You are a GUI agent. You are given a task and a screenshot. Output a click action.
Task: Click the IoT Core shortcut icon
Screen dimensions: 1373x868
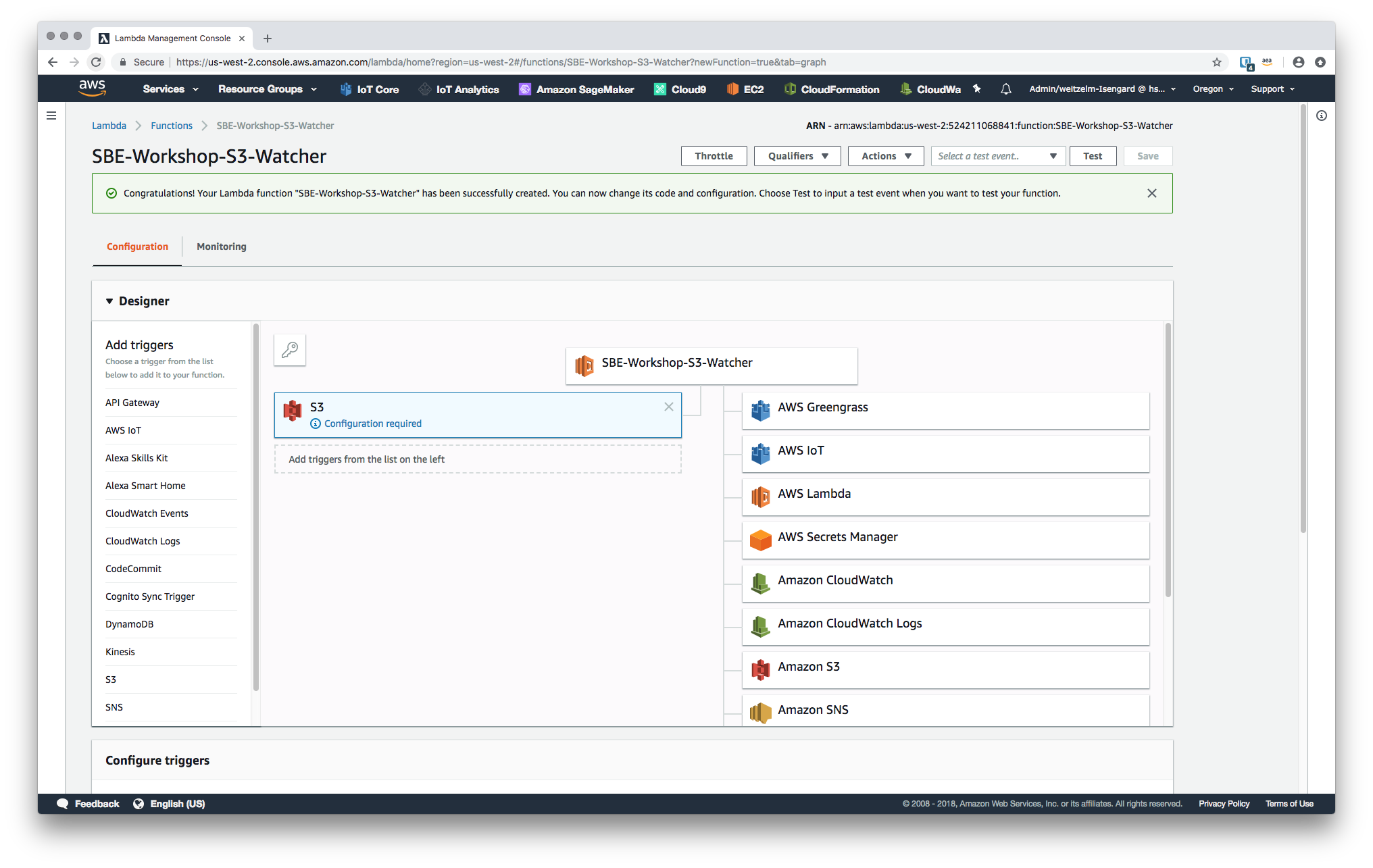346,89
